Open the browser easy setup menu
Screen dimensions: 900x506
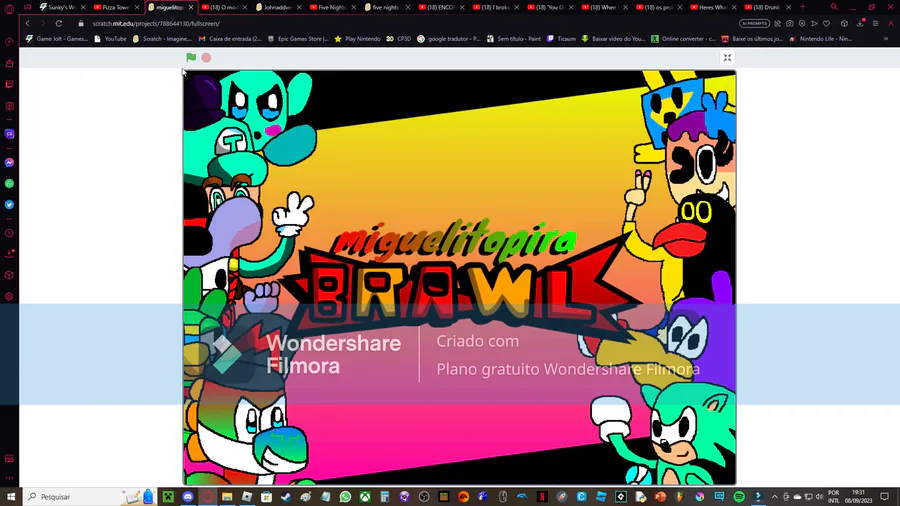pos(876,24)
